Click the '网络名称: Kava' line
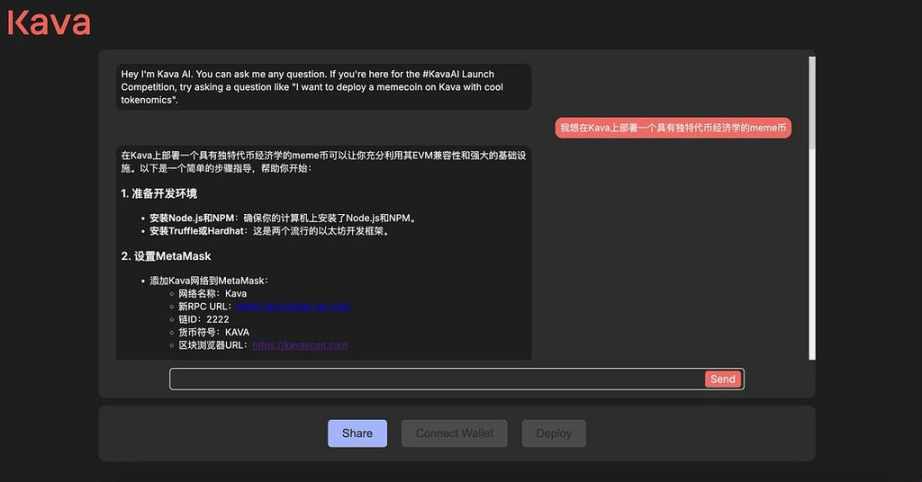The image size is (922, 482). [x=212, y=293]
